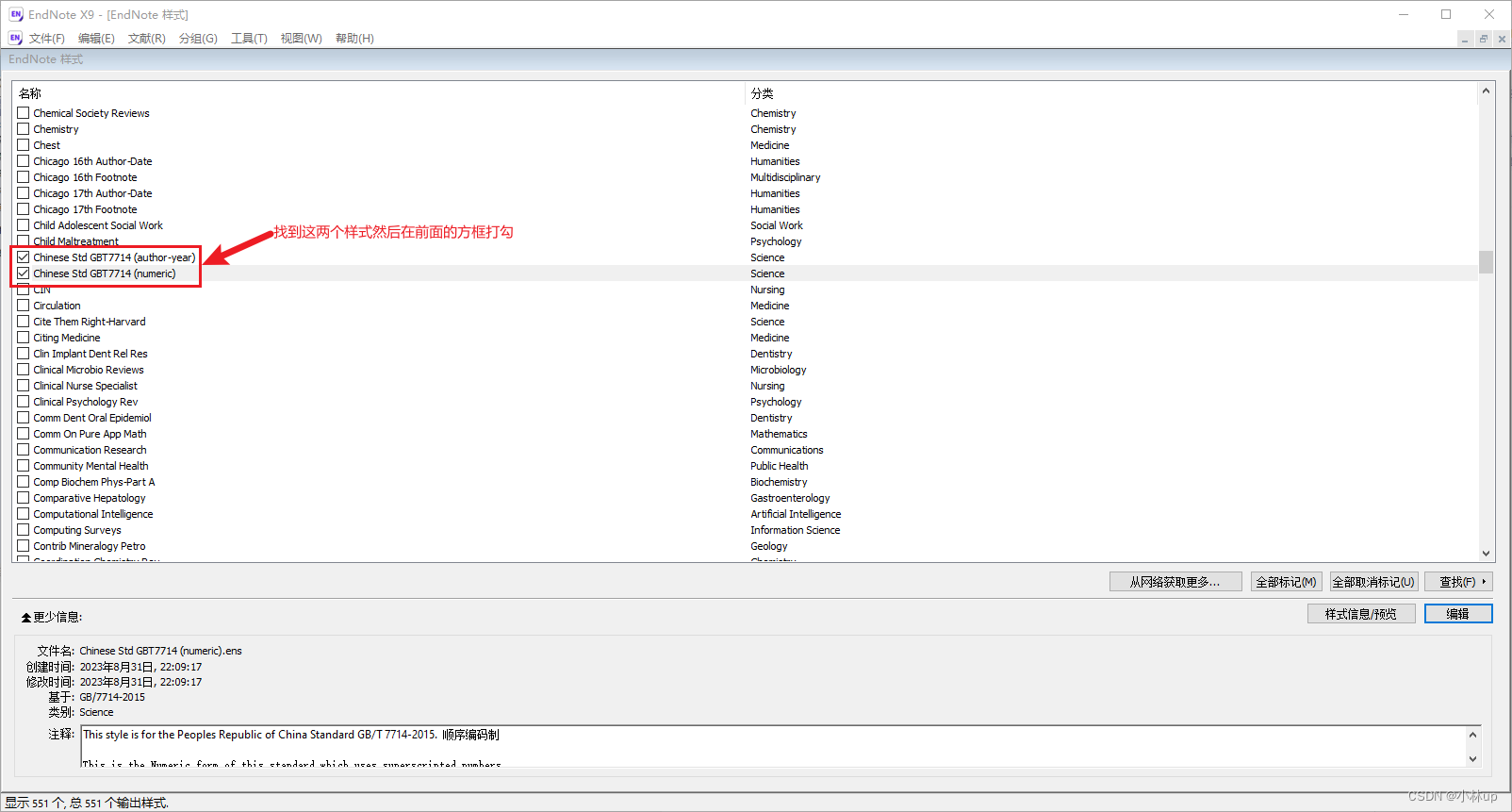Click inside the 注释 comment text field
This screenshot has height=812, width=1512.
coord(773,746)
